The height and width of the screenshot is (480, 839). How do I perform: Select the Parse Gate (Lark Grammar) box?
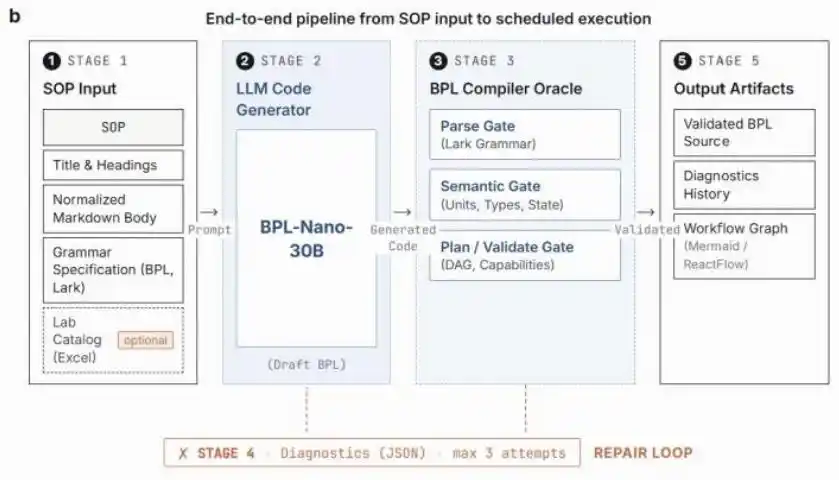click(x=525, y=134)
